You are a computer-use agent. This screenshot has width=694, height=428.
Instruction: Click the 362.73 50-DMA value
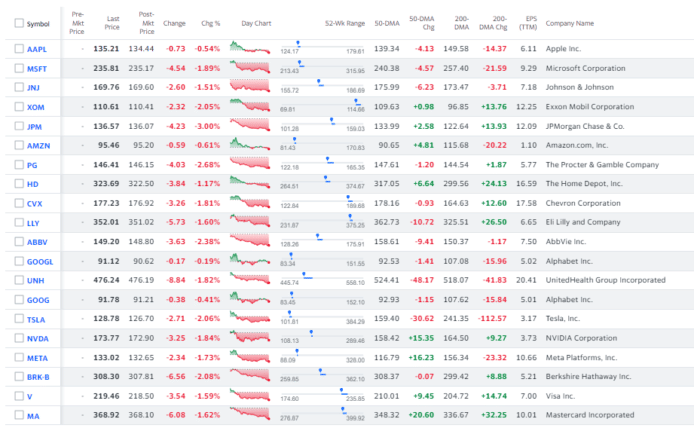click(x=386, y=222)
